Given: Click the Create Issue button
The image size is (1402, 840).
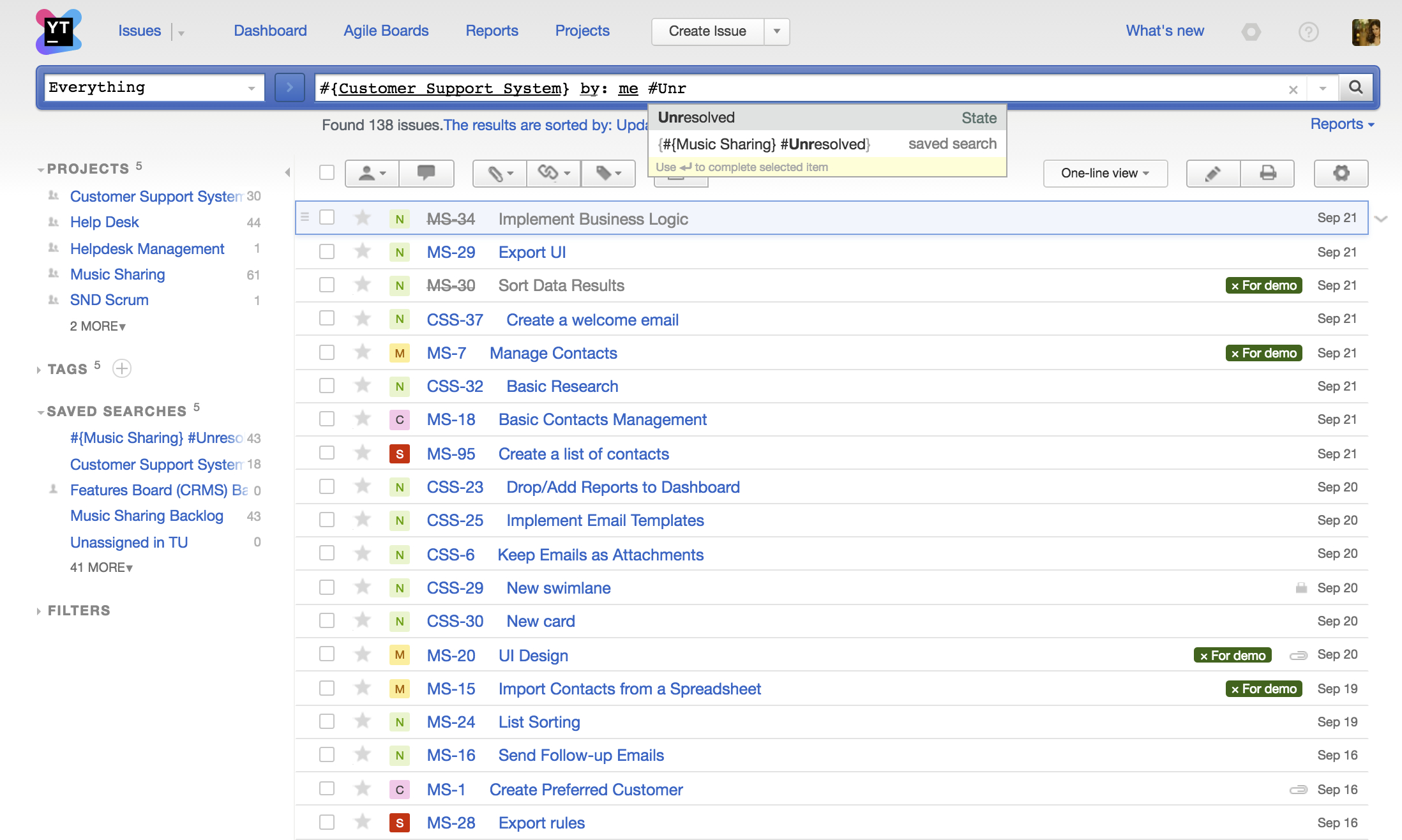Looking at the screenshot, I should (x=707, y=31).
